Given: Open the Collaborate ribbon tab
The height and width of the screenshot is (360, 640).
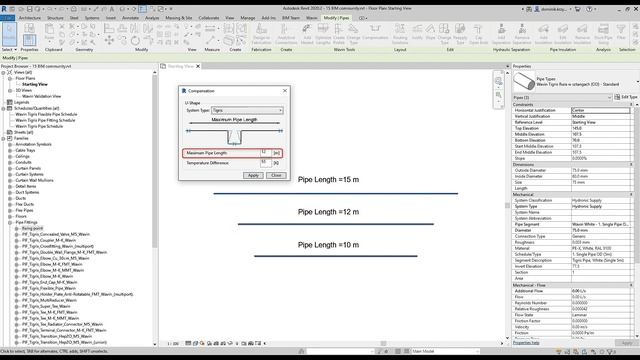Looking at the screenshot, I should point(209,18).
